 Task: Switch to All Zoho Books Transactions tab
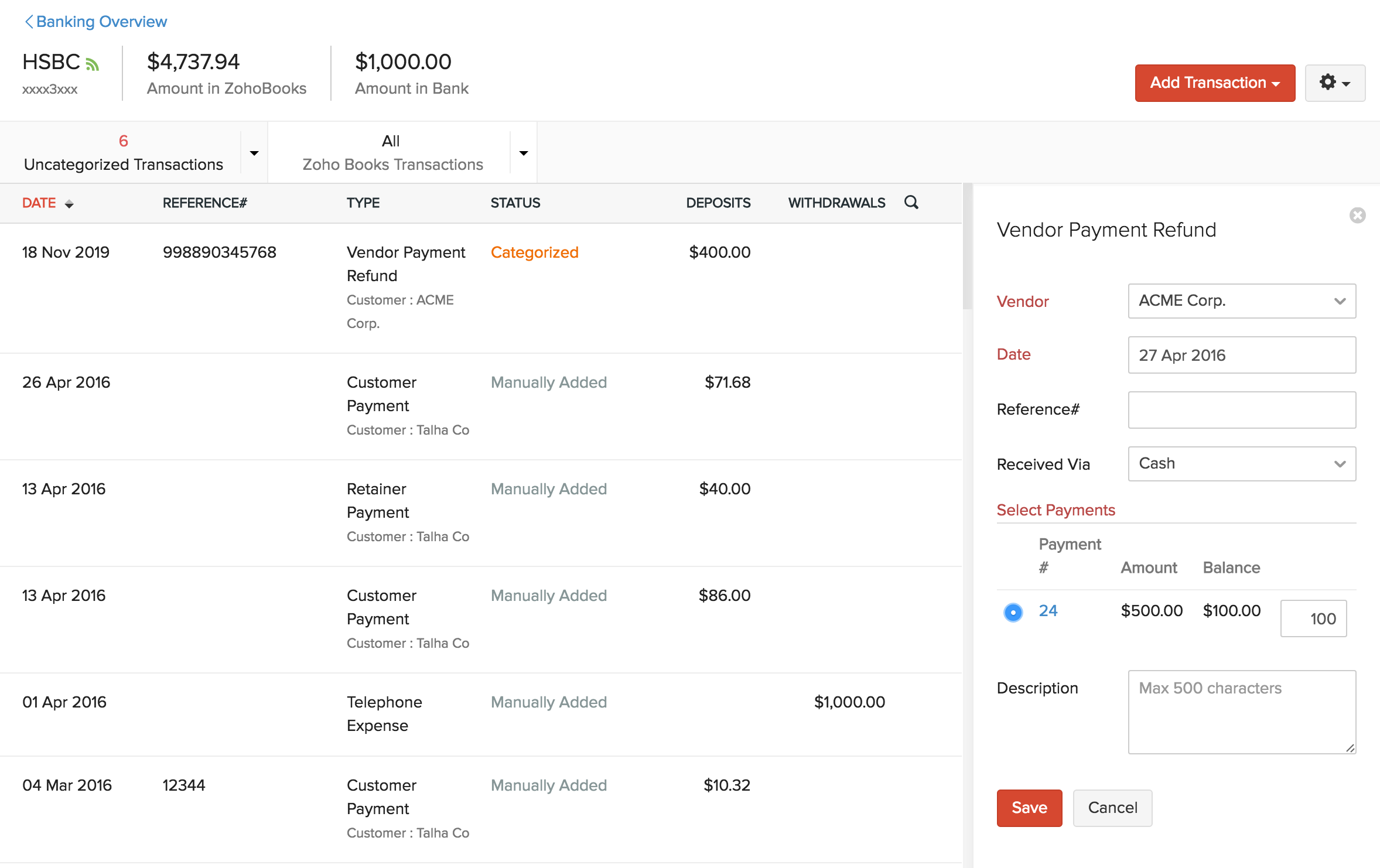pos(392,153)
